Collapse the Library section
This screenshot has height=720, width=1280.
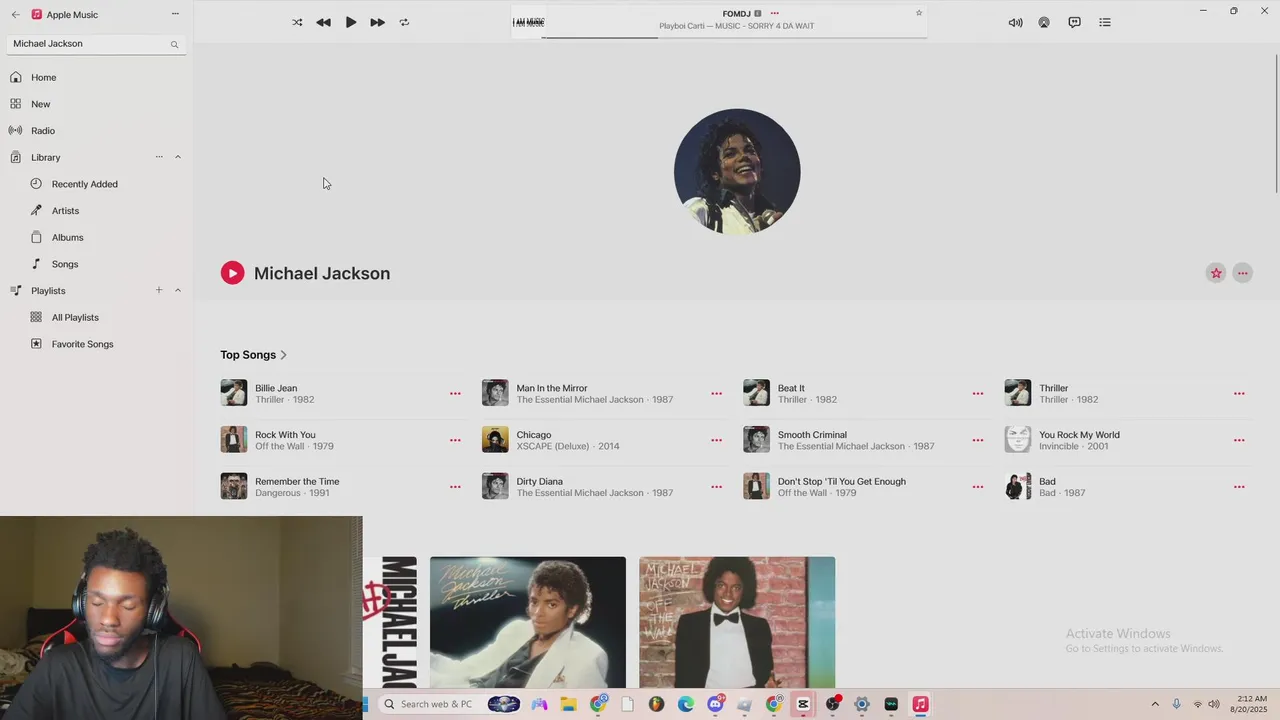click(178, 157)
